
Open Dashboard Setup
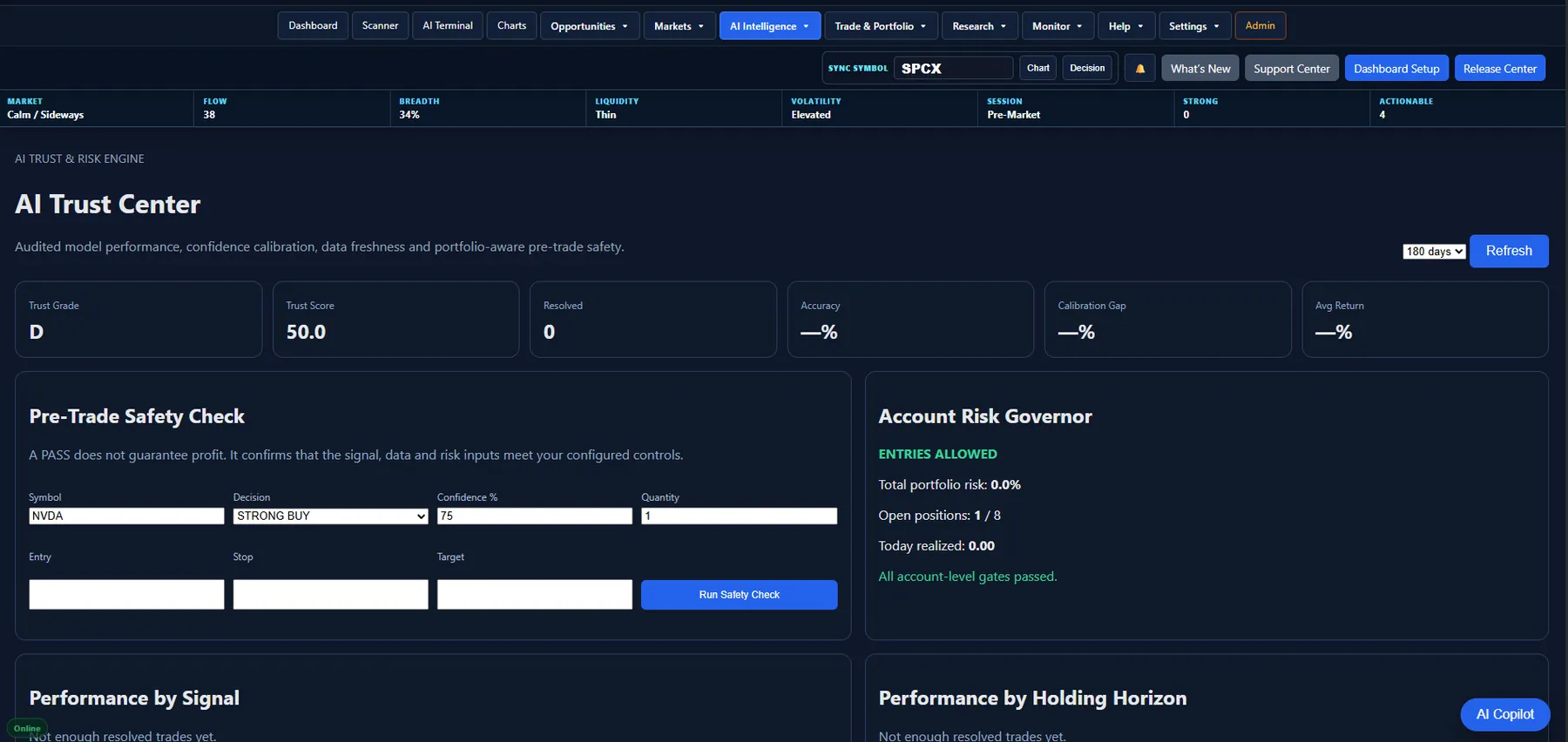tap(1396, 68)
